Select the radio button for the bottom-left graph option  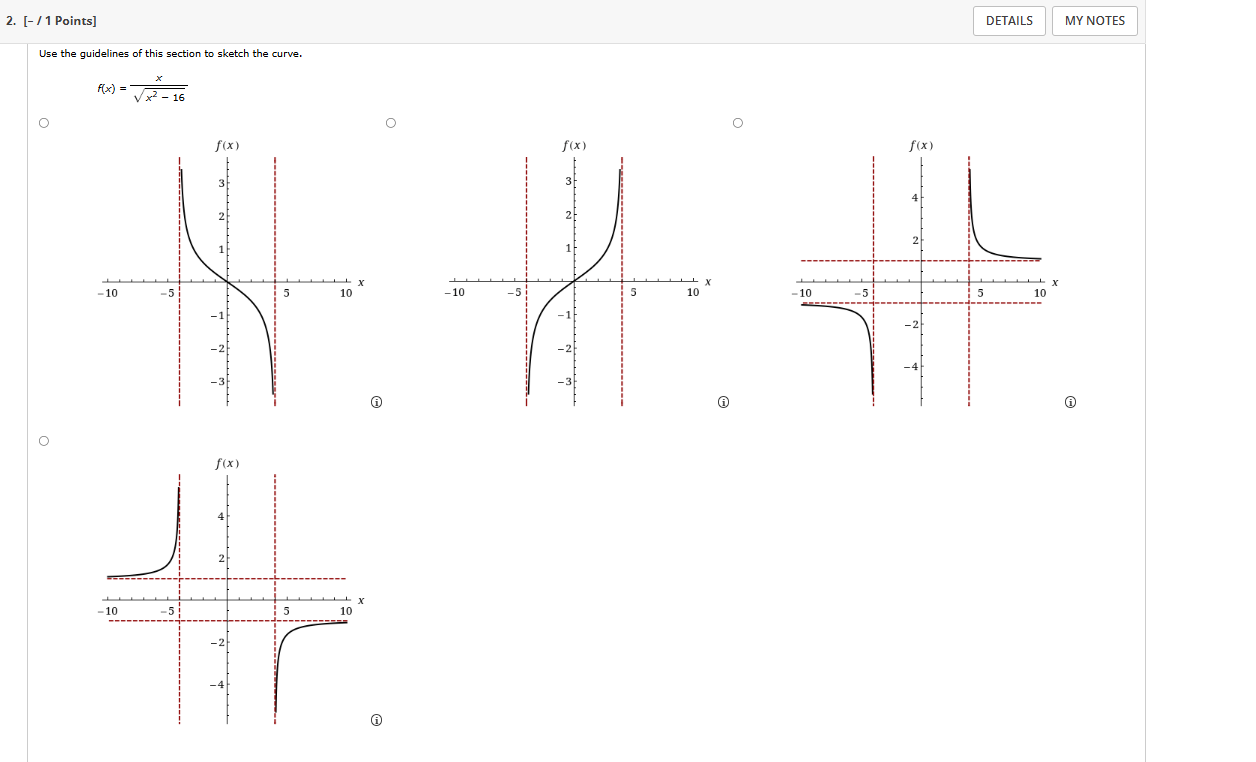[x=44, y=439]
